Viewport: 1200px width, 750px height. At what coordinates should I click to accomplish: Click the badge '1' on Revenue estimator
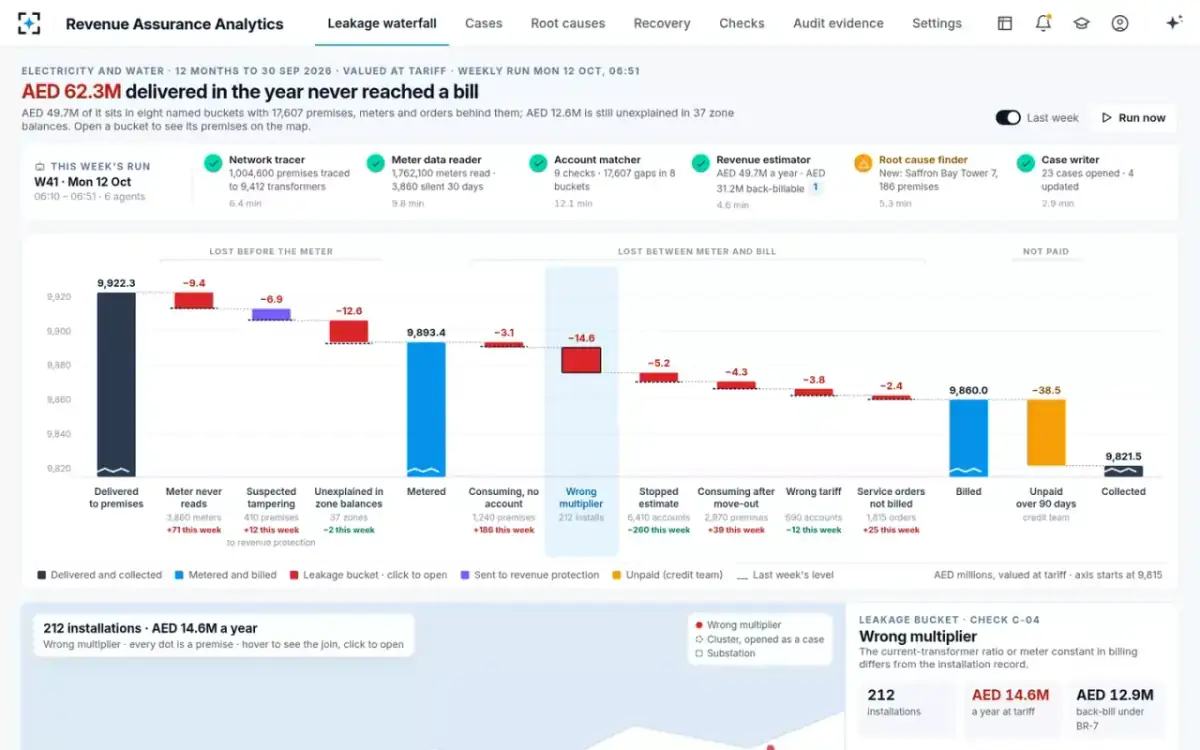click(815, 187)
